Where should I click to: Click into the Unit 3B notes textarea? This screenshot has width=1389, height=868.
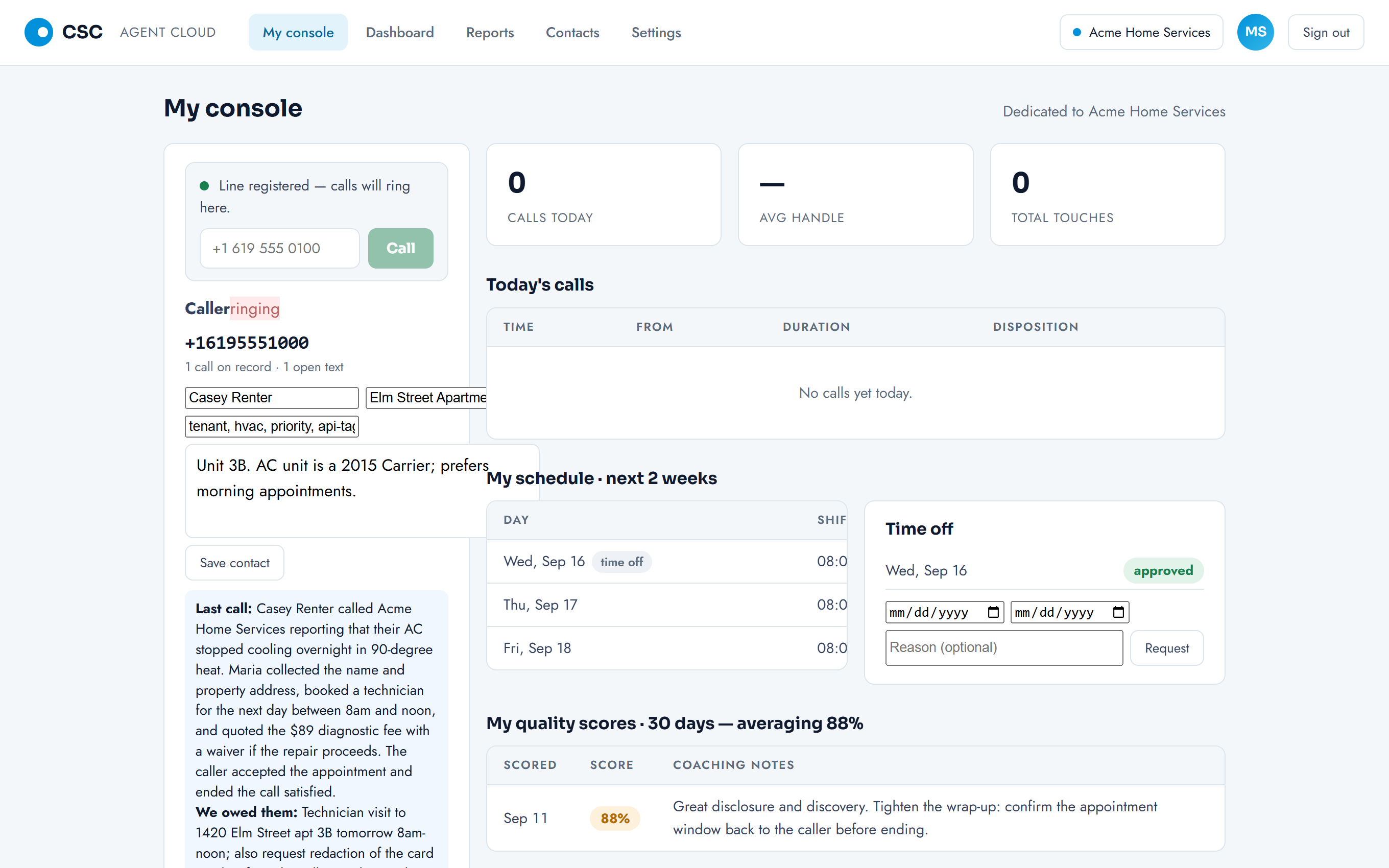pos(336,491)
